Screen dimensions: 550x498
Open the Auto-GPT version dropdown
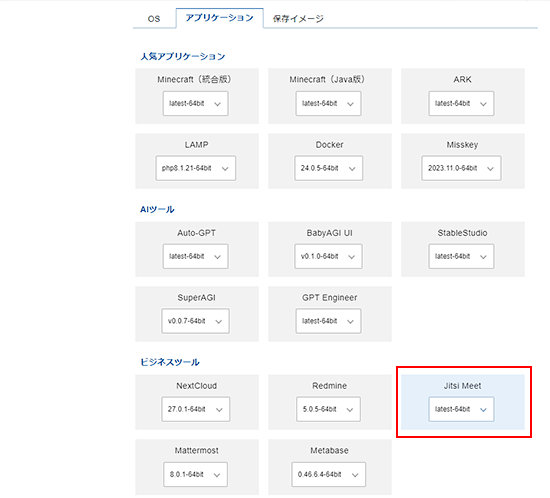click(195, 256)
